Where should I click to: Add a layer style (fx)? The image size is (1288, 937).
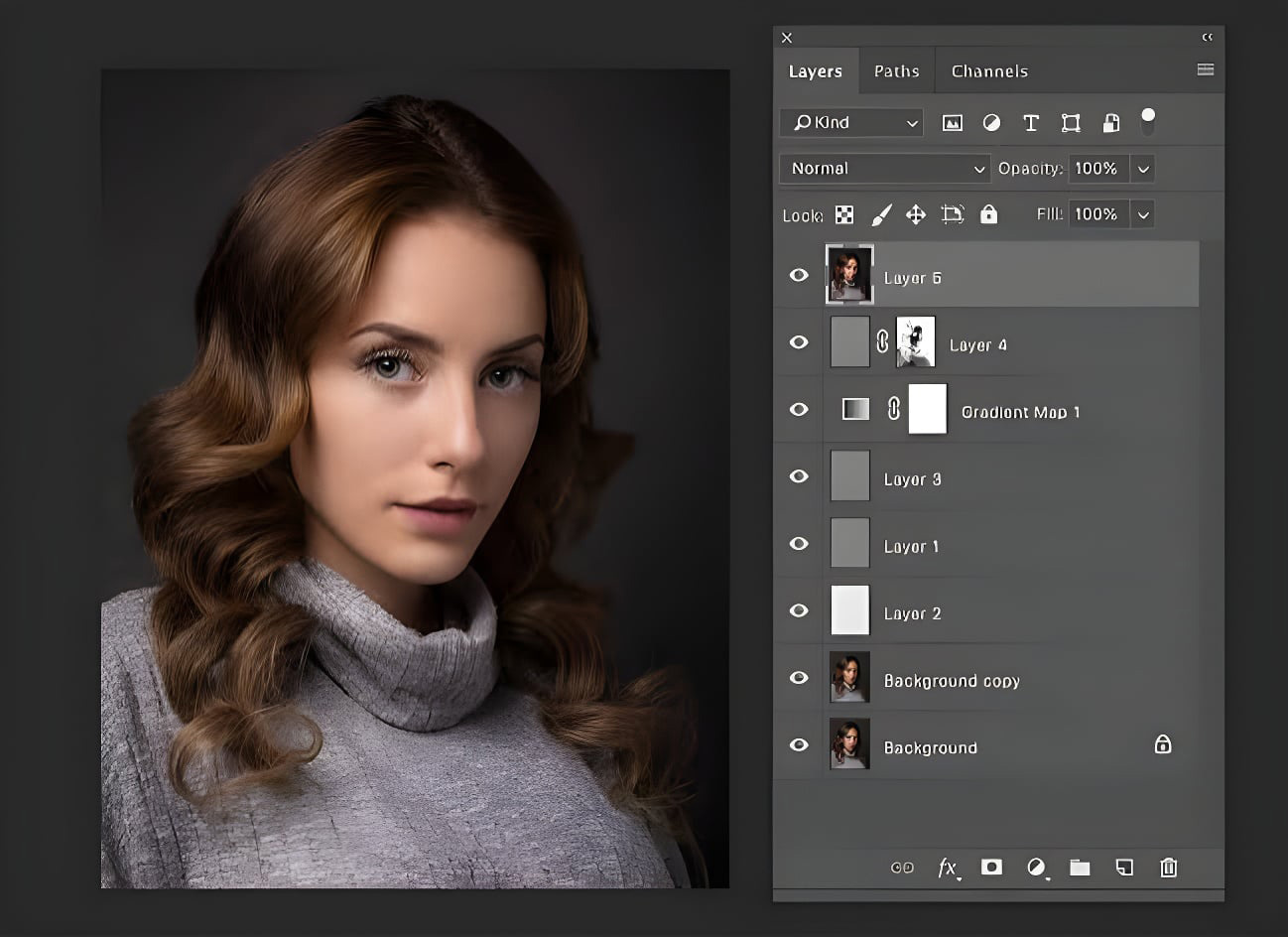pos(949,869)
